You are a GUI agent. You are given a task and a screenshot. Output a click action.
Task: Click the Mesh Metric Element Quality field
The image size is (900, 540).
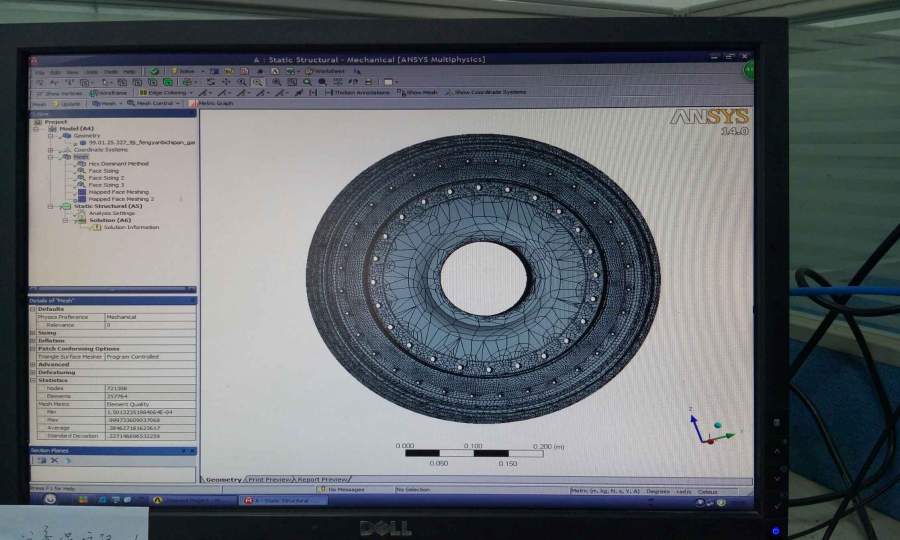150,404
